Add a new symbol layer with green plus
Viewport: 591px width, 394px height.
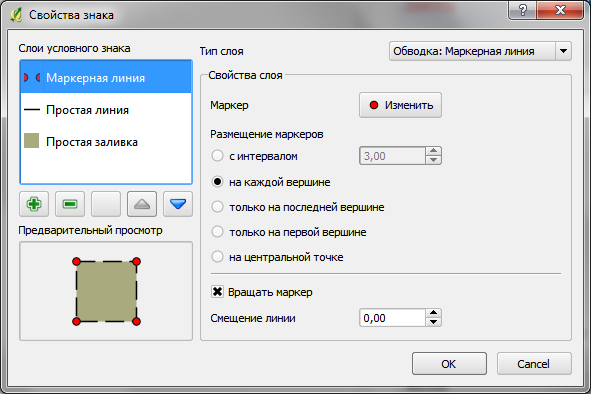34,204
